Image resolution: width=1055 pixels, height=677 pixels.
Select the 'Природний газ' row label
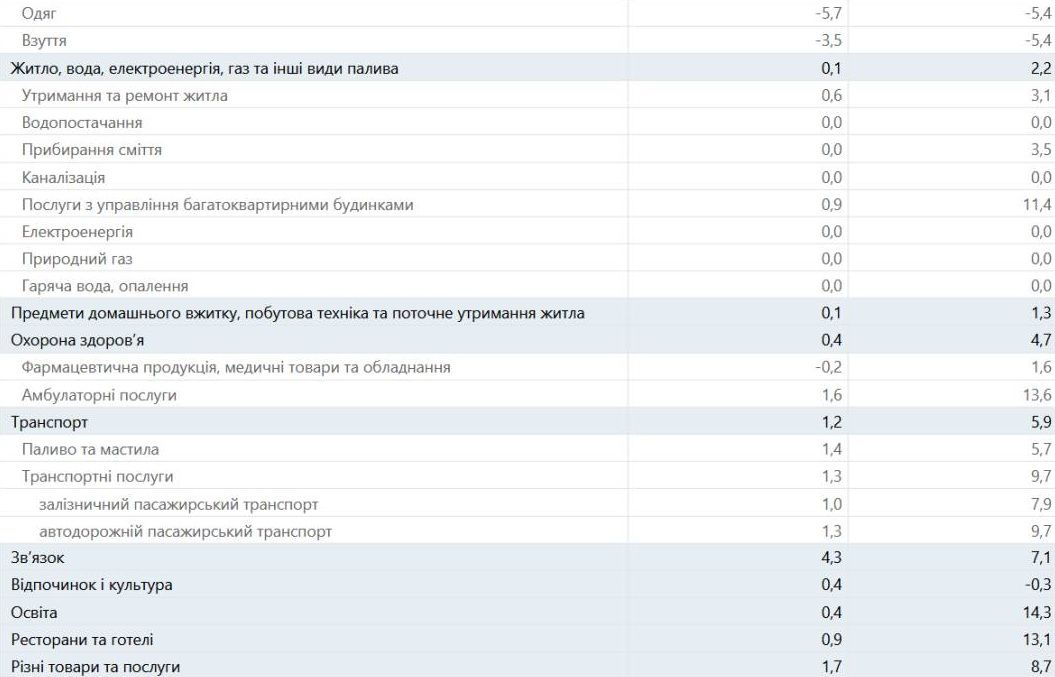pos(76,259)
